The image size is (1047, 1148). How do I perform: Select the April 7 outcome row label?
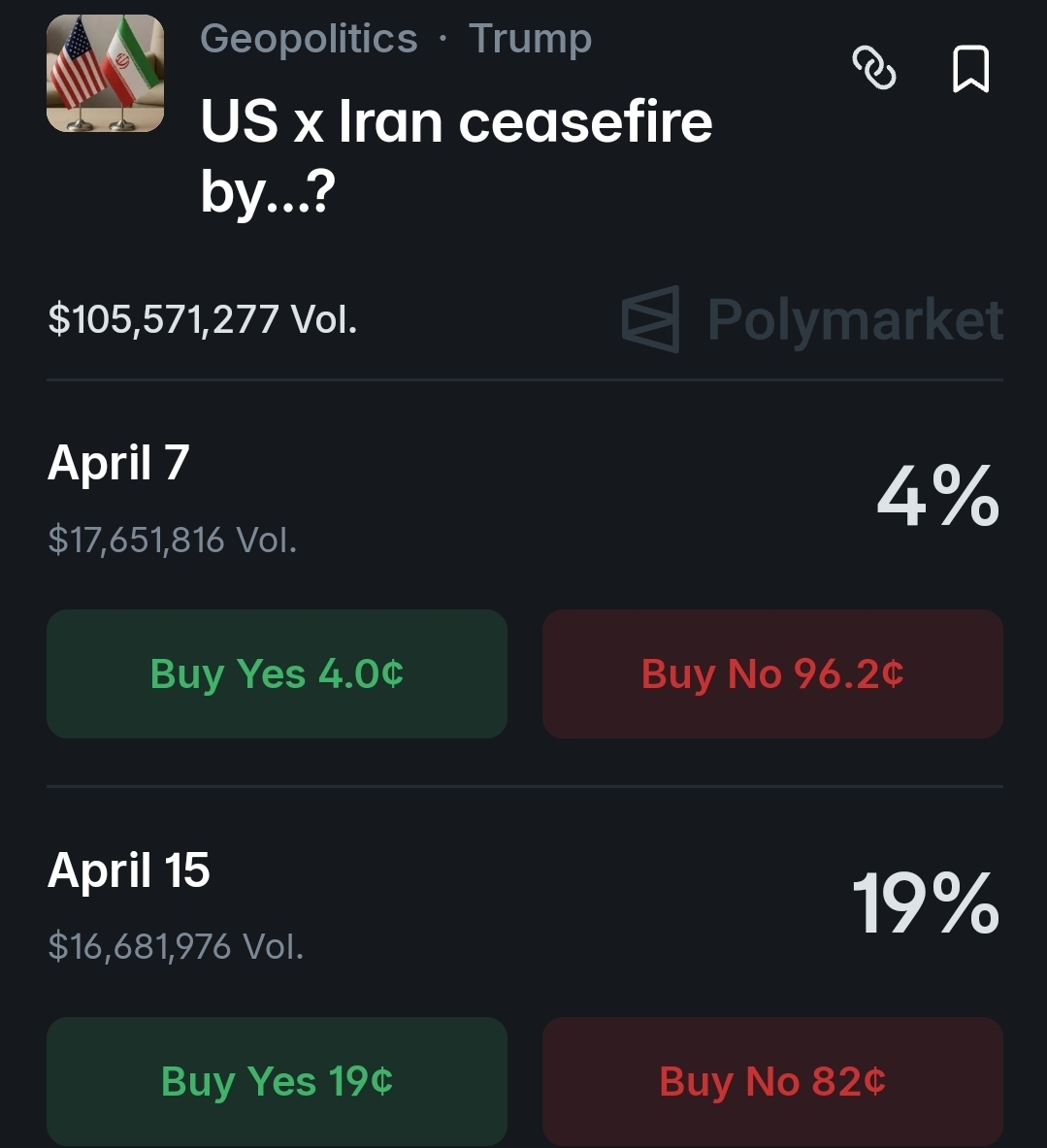tap(118, 463)
